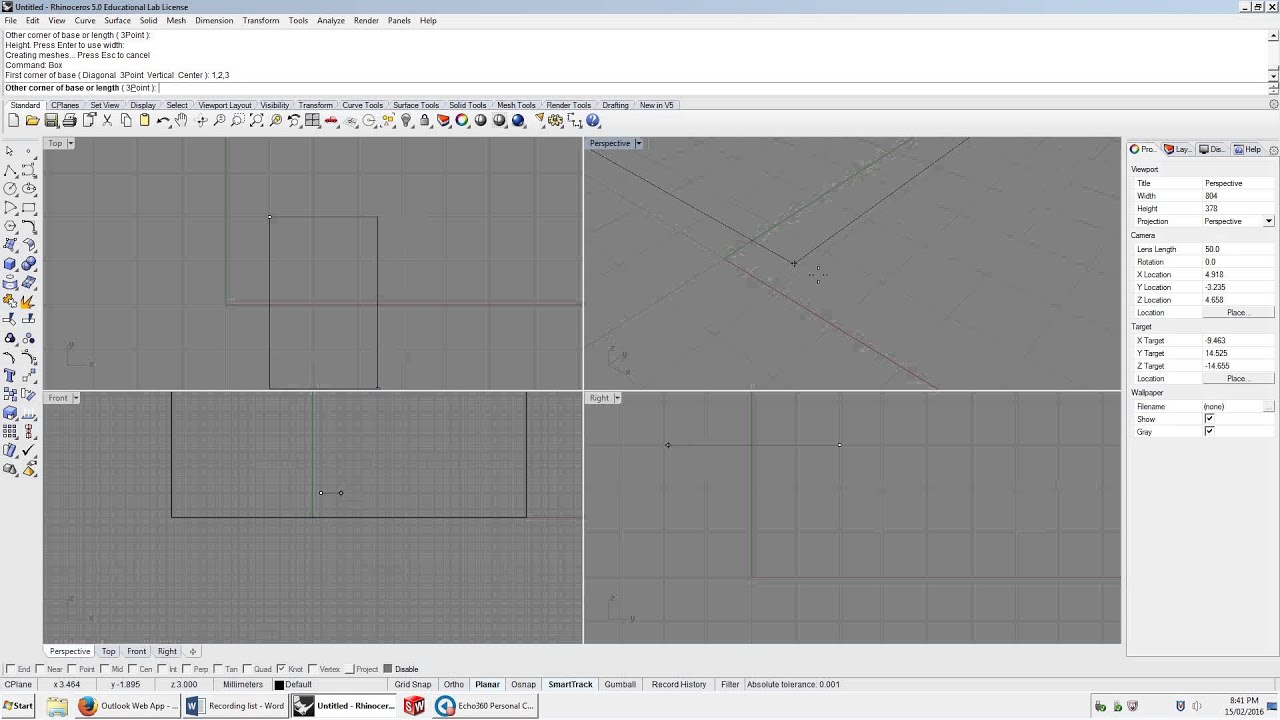Choose the Polyline tool in sidebar
This screenshot has width=1280, height=720.
click(10, 169)
